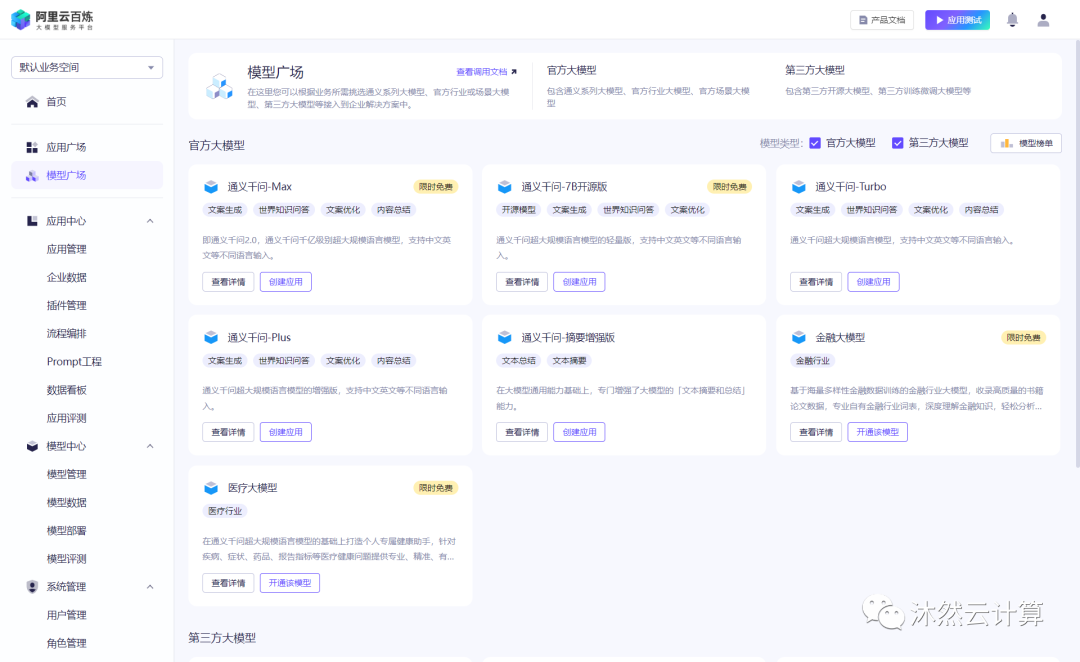Open 数据看板 menu item

[66, 390]
